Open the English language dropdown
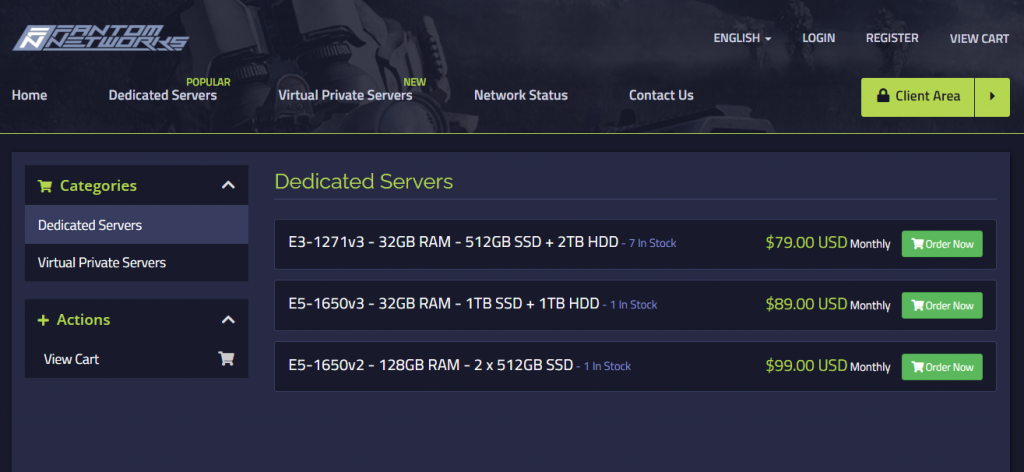Screen dimensions: 1024x472 point(742,39)
